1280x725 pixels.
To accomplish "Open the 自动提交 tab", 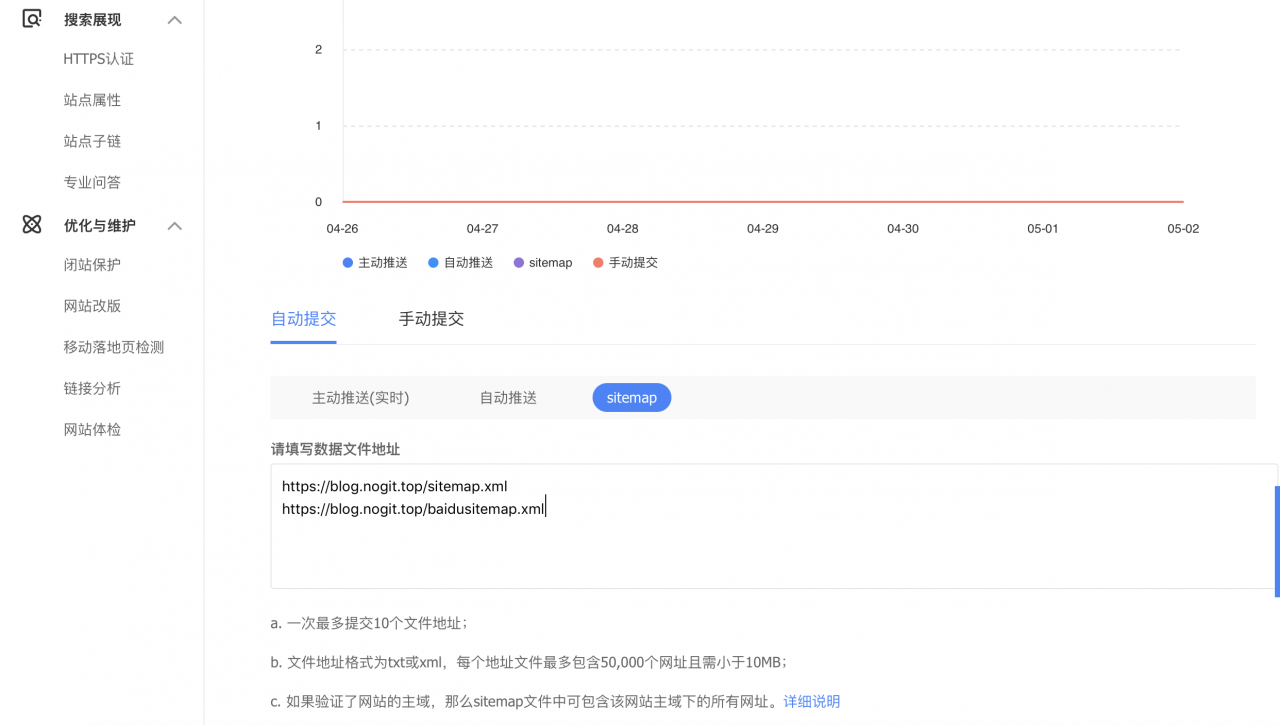I will point(303,318).
